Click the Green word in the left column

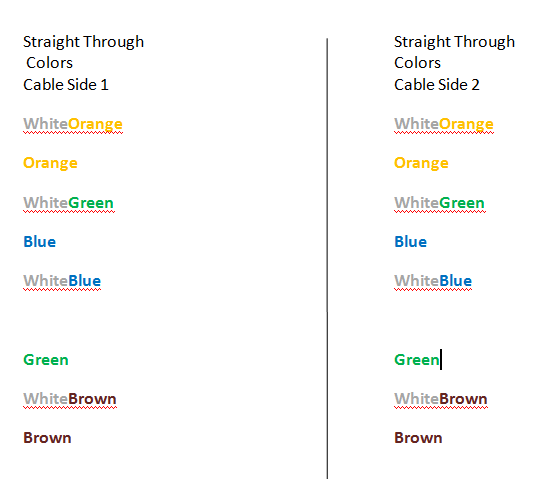pyautogui.click(x=46, y=360)
